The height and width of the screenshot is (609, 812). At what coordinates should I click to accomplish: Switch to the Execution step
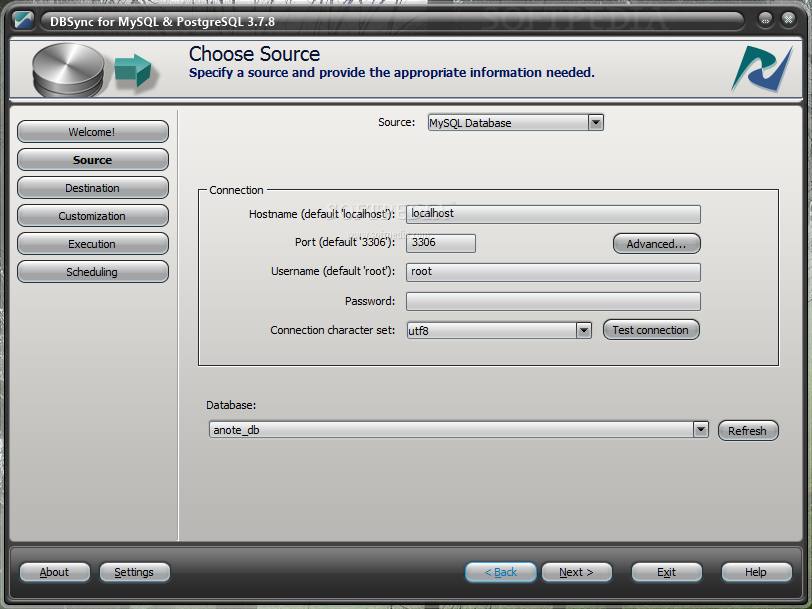pyautogui.click(x=93, y=243)
